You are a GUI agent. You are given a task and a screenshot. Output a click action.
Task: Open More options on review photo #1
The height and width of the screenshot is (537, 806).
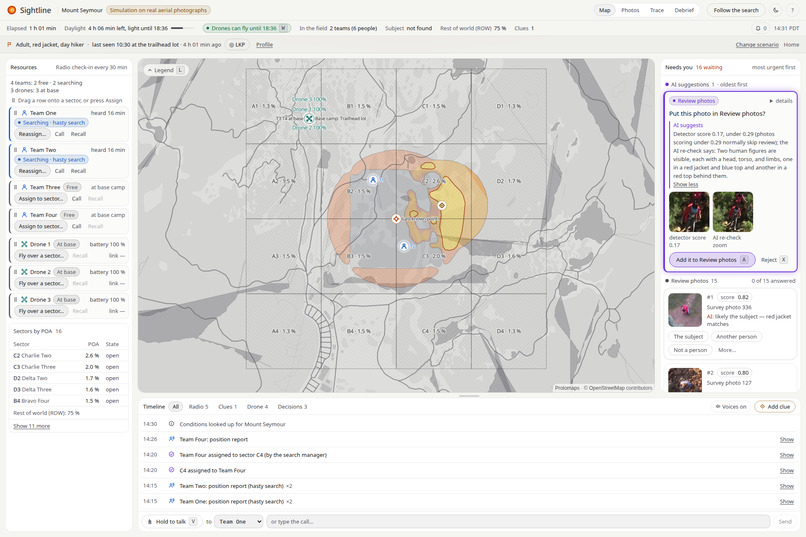727,350
